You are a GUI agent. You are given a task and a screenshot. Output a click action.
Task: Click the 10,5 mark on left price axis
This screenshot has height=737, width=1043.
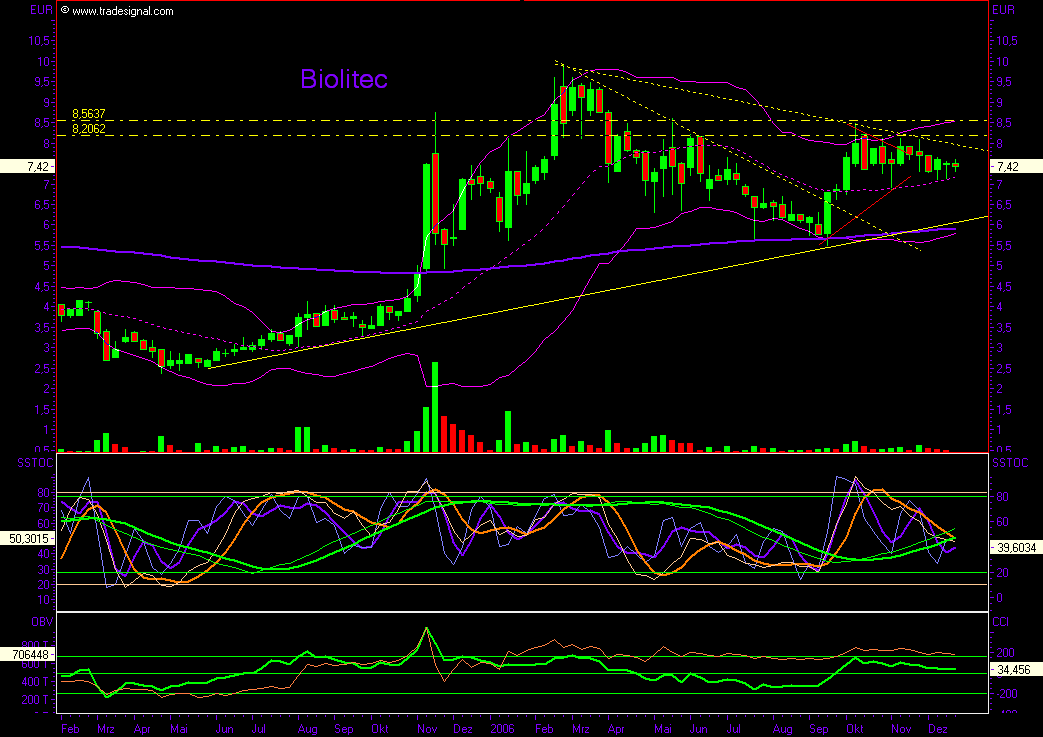[x=39, y=41]
